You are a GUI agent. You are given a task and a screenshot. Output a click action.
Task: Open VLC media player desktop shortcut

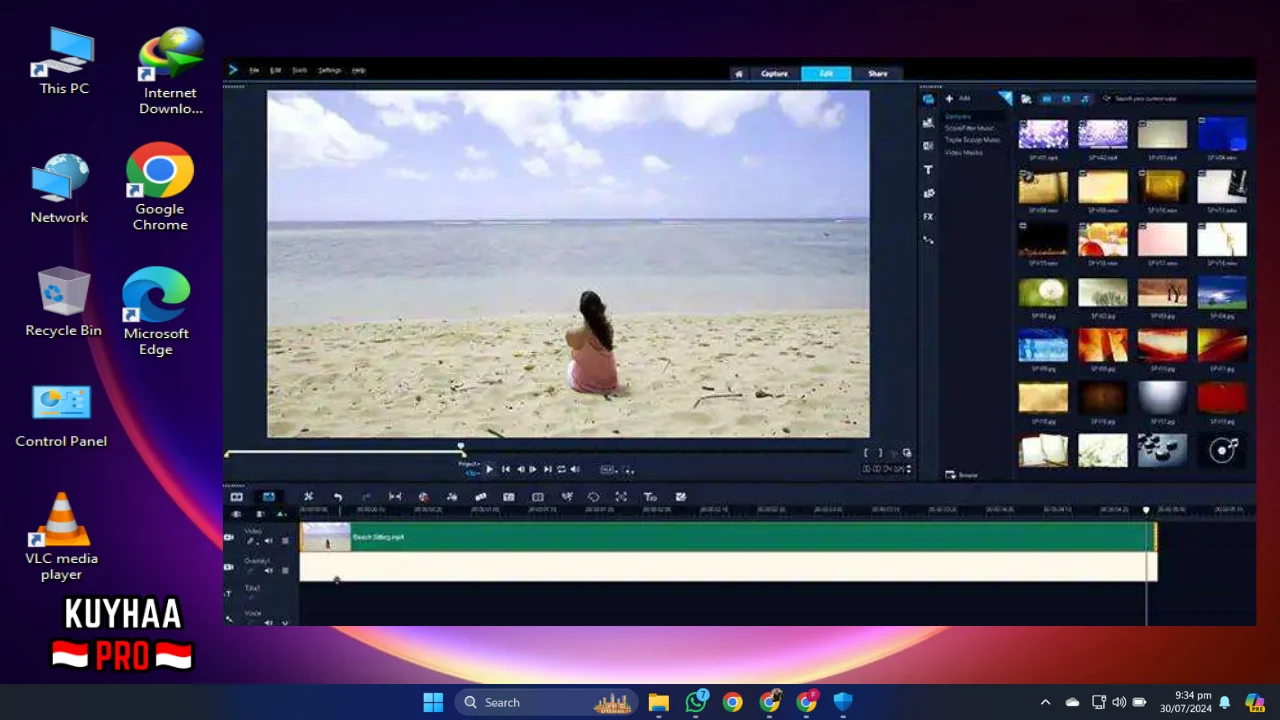[x=62, y=537]
